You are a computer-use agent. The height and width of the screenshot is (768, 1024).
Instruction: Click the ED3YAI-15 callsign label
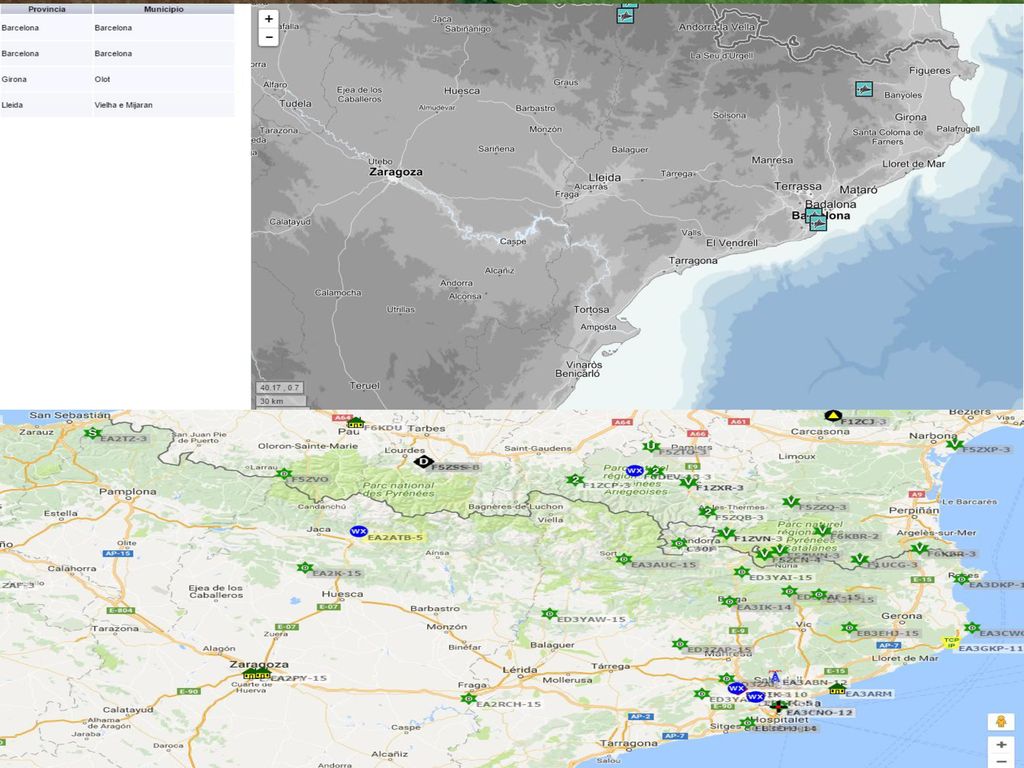point(780,577)
